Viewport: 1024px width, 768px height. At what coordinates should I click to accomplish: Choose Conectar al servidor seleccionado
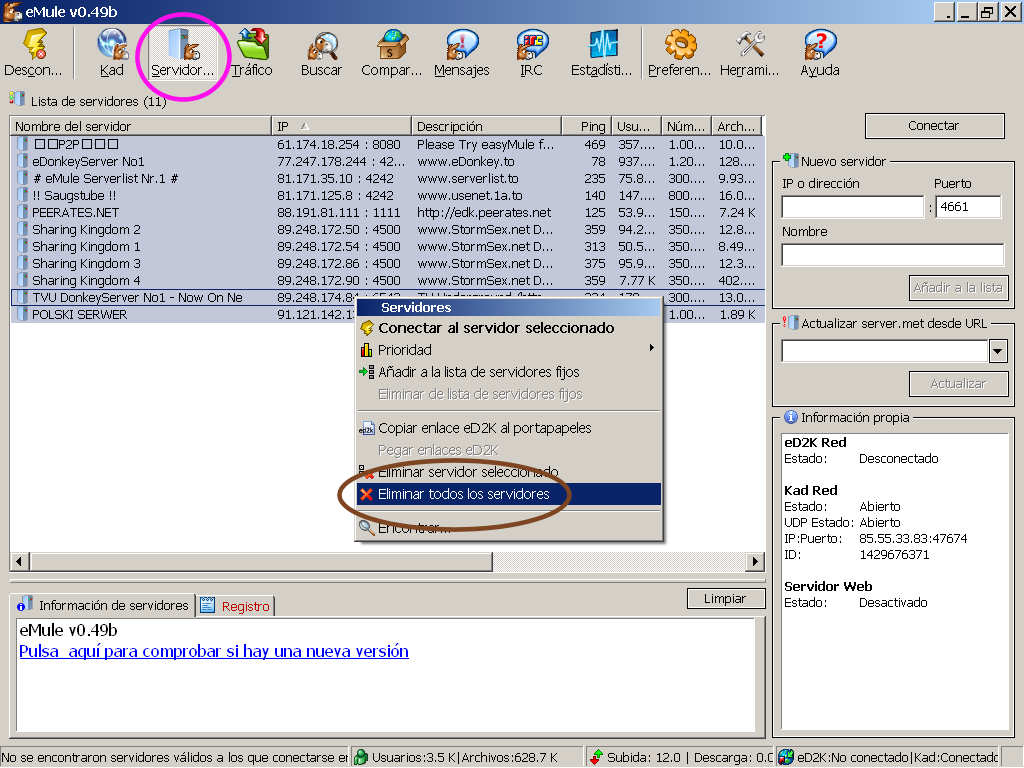tap(496, 328)
